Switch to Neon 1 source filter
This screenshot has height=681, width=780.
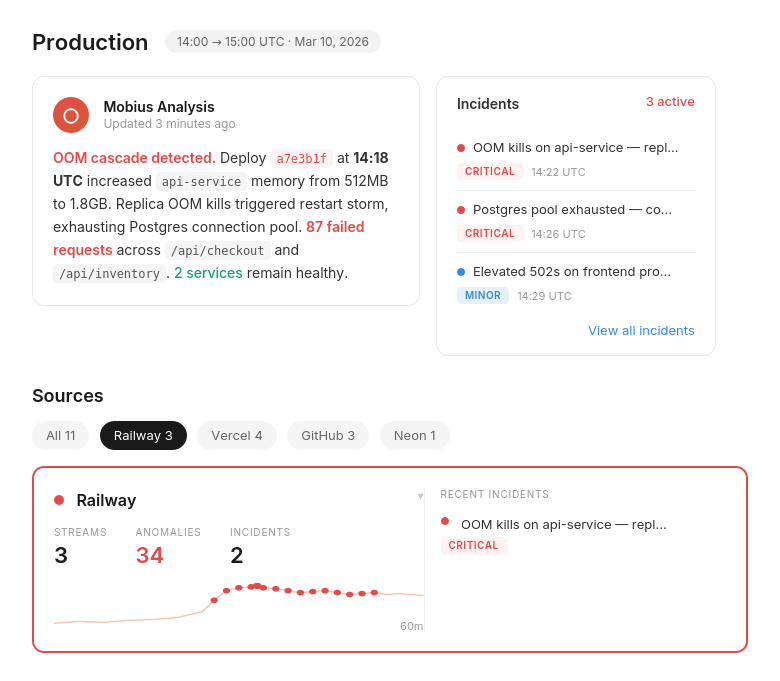tap(414, 436)
